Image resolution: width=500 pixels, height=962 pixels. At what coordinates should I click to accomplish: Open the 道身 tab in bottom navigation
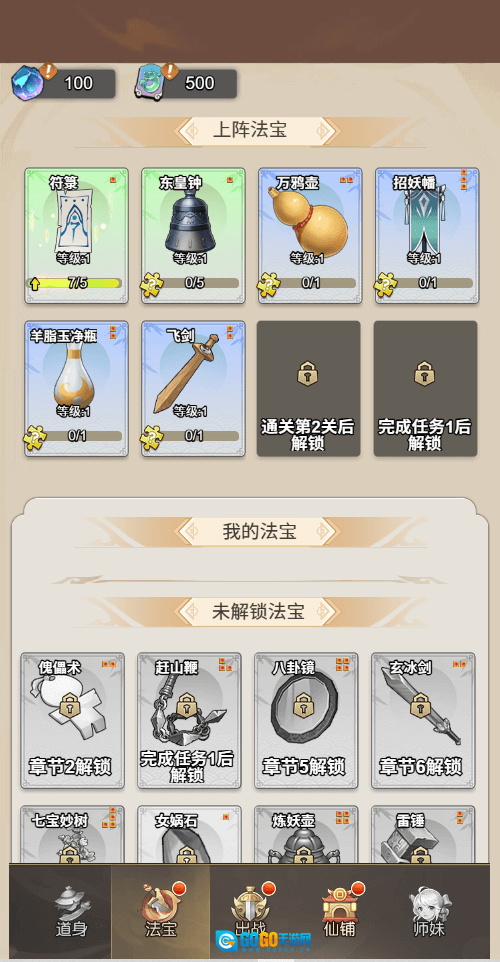(72, 910)
